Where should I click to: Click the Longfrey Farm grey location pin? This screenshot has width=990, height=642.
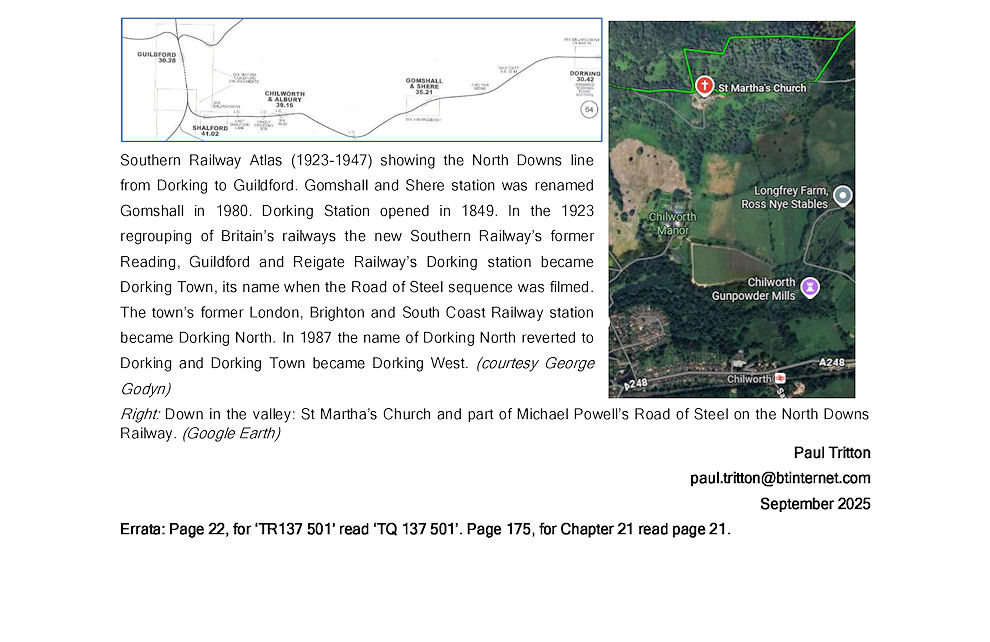point(843,195)
